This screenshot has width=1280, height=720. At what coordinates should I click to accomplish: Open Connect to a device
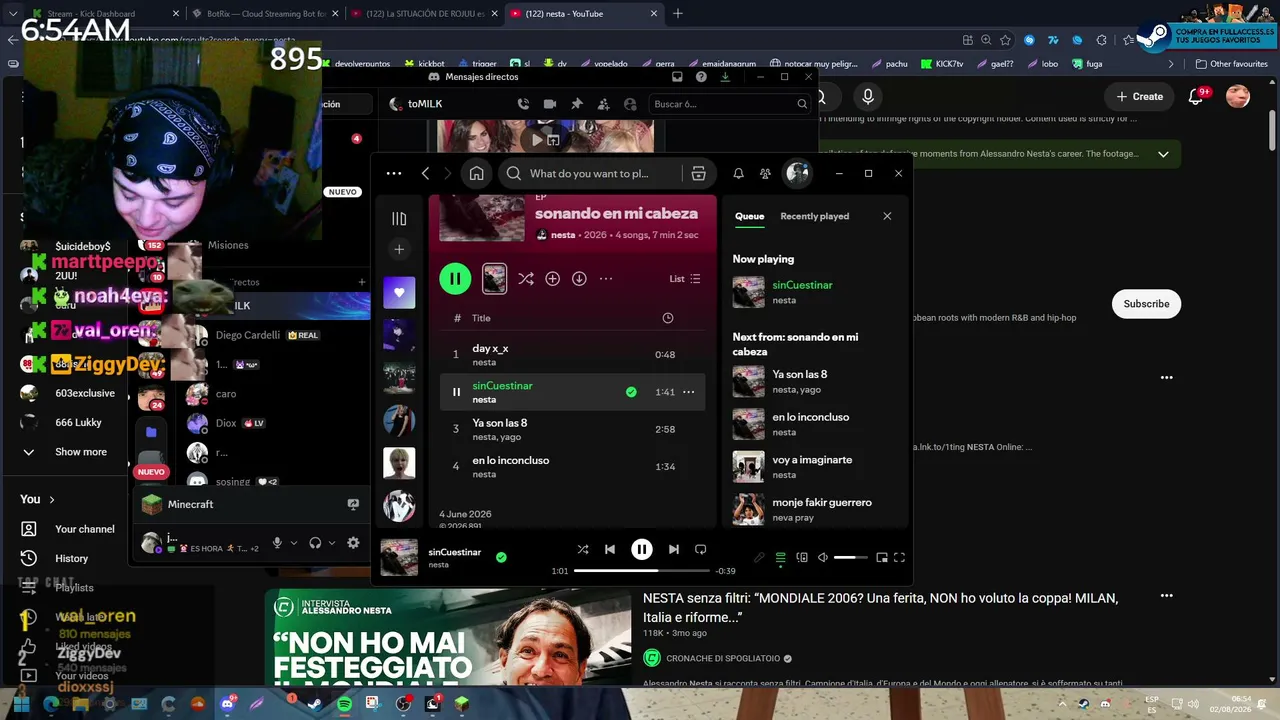click(802, 557)
